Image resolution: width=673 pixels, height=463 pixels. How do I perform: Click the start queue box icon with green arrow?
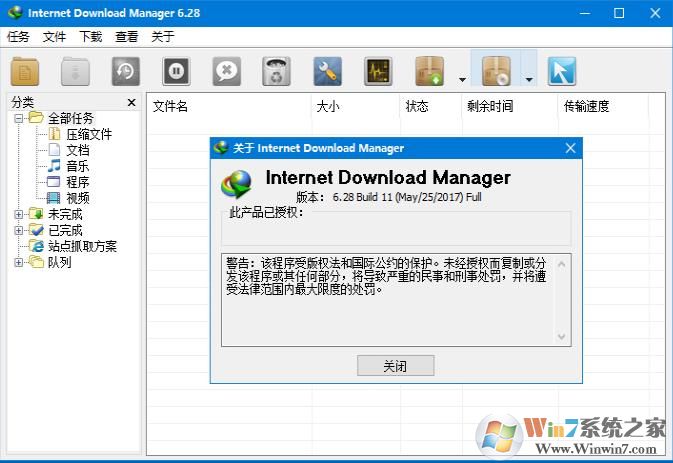[x=430, y=71]
